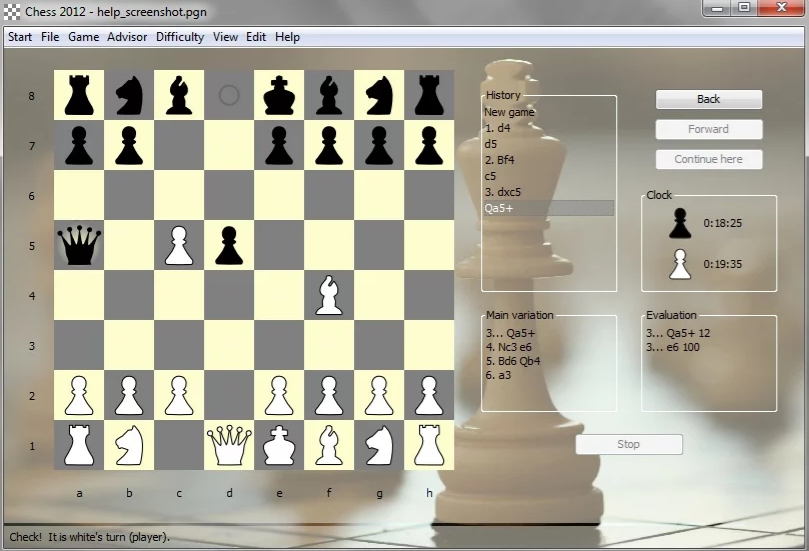Click the Back button
The width and height of the screenshot is (809, 551).
[708, 99]
